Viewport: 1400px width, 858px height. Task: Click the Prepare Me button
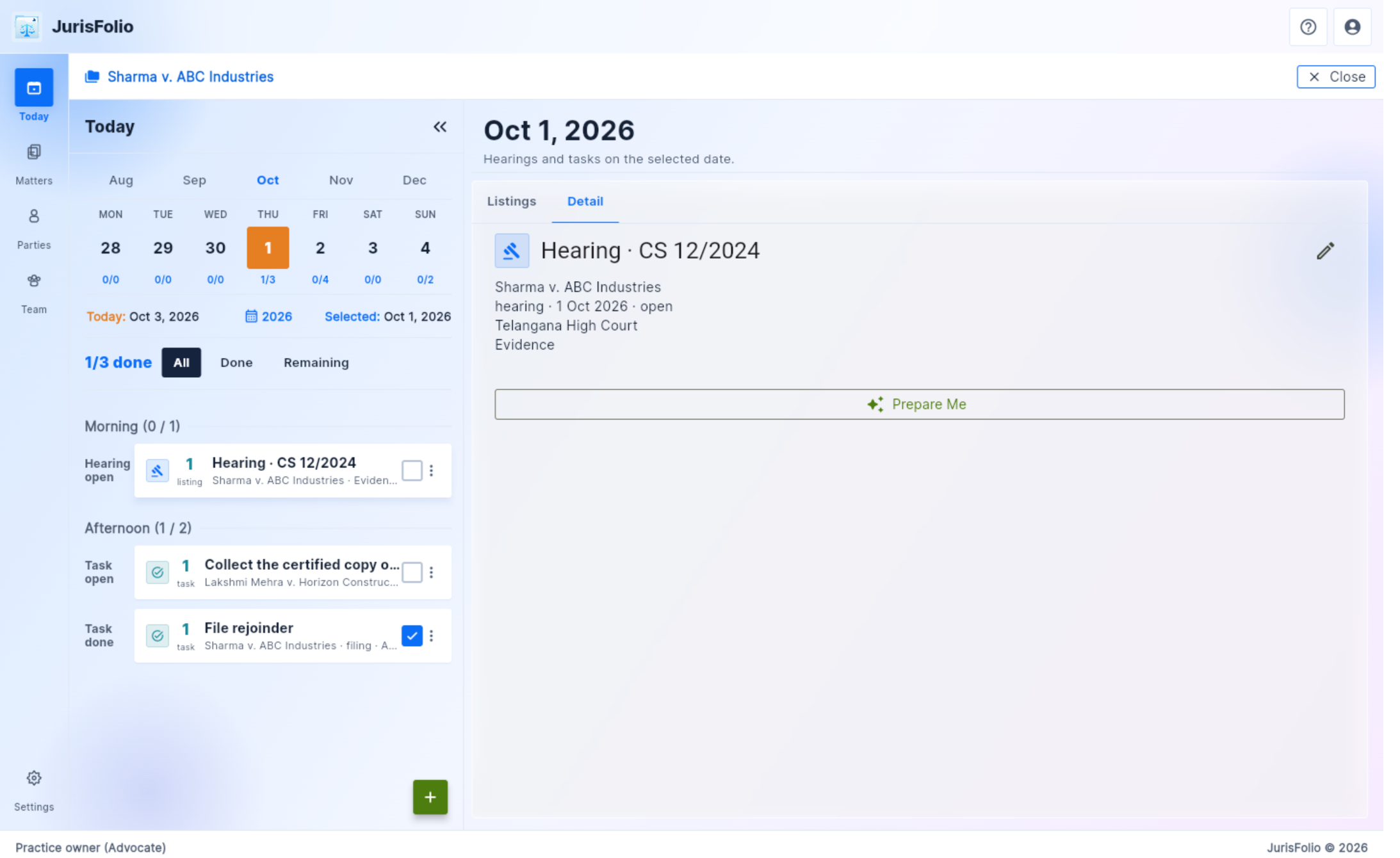919,404
